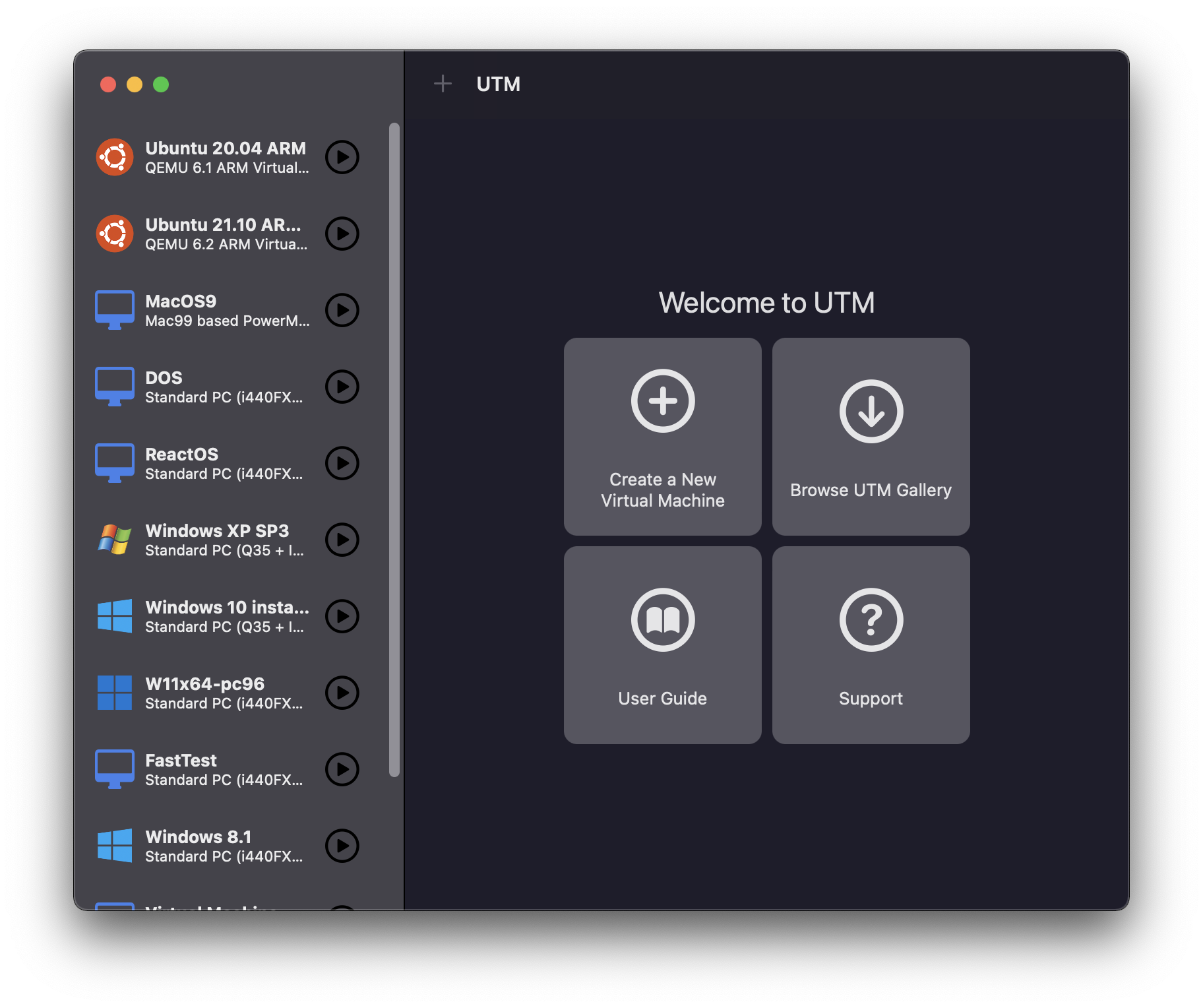Minimize the window using yellow button
The image size is (1203, 1008).
(x=135, y=84)
